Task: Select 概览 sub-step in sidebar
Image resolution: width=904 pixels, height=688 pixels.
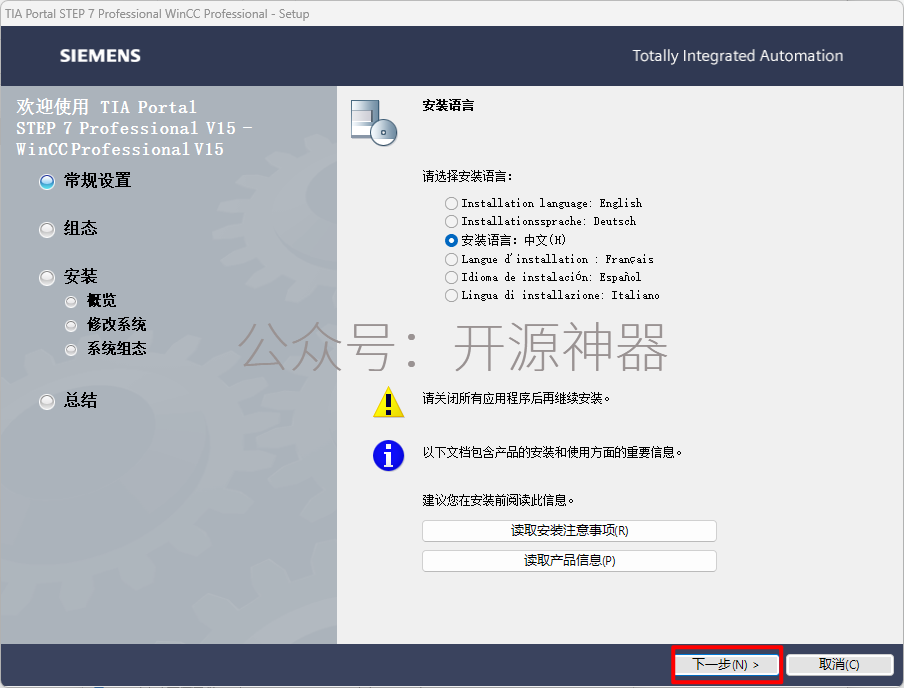Action: point(91,300)
